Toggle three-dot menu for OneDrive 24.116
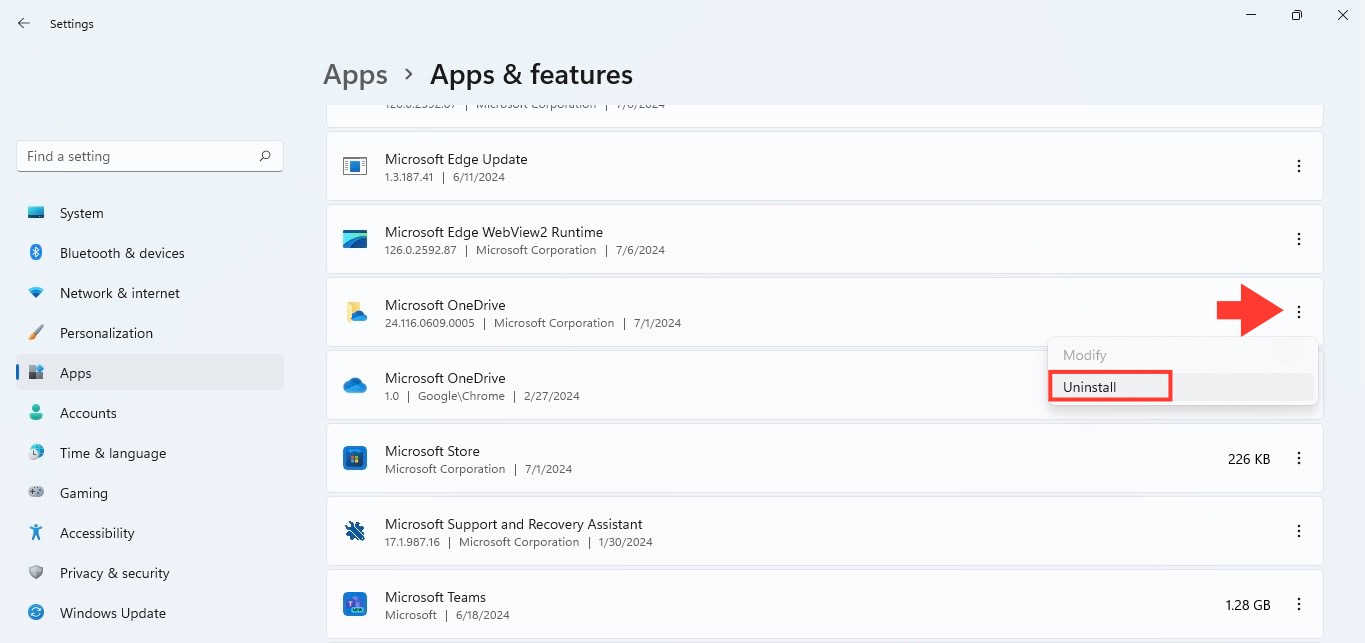 pos(1299,312)
